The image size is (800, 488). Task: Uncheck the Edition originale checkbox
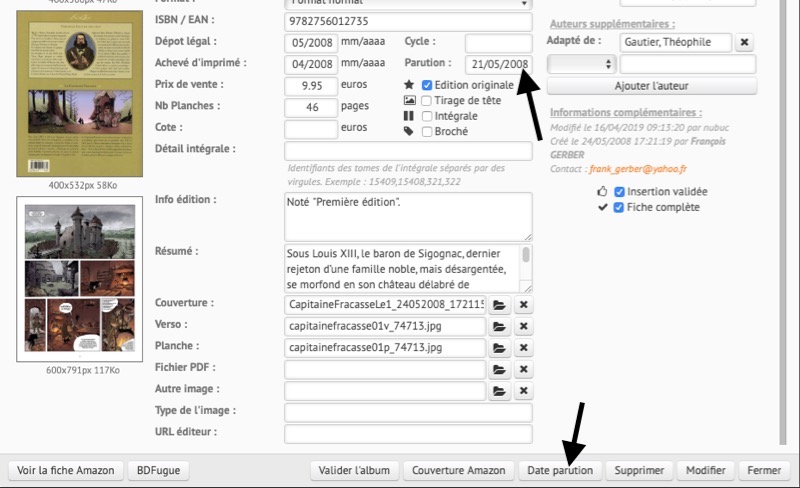427,85
